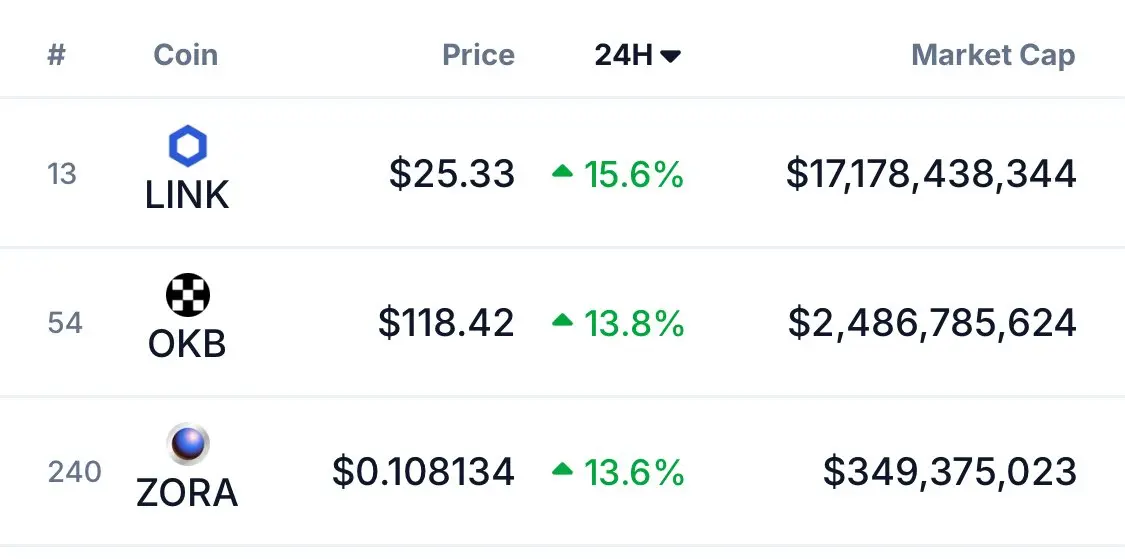Select the LINK price $25.33 cell

[x=452, y=174]
